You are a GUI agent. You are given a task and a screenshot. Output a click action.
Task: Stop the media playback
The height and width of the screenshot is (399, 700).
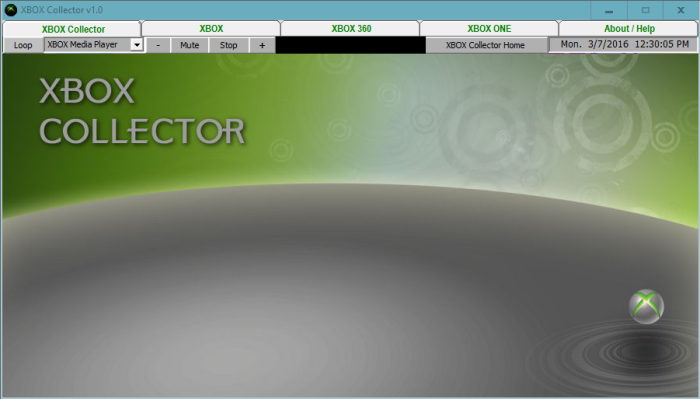[228, 45]
